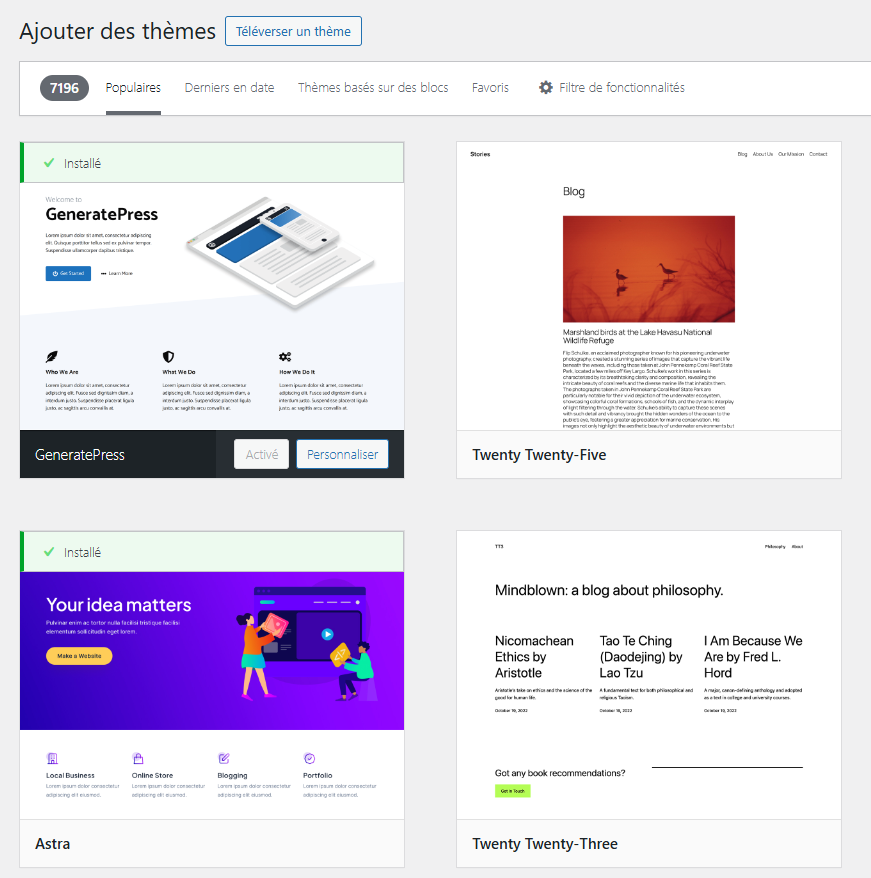Click the Téléverser un thème button

point(293,31)
